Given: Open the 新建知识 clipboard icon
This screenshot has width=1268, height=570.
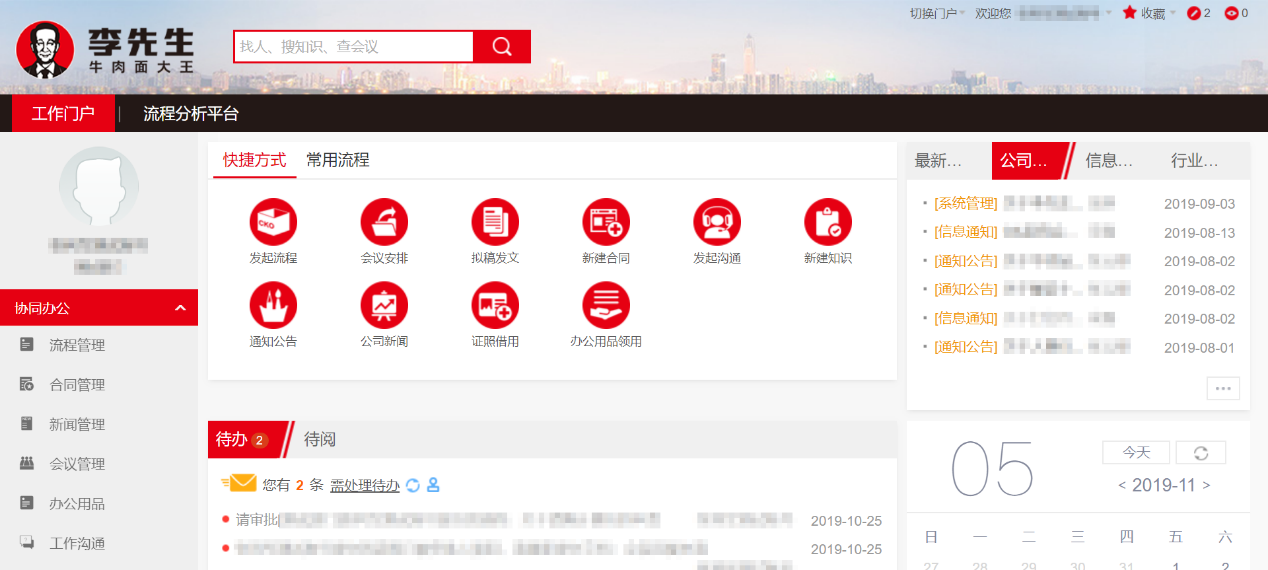Looking at the screenshot, I should tap(828, 222).
